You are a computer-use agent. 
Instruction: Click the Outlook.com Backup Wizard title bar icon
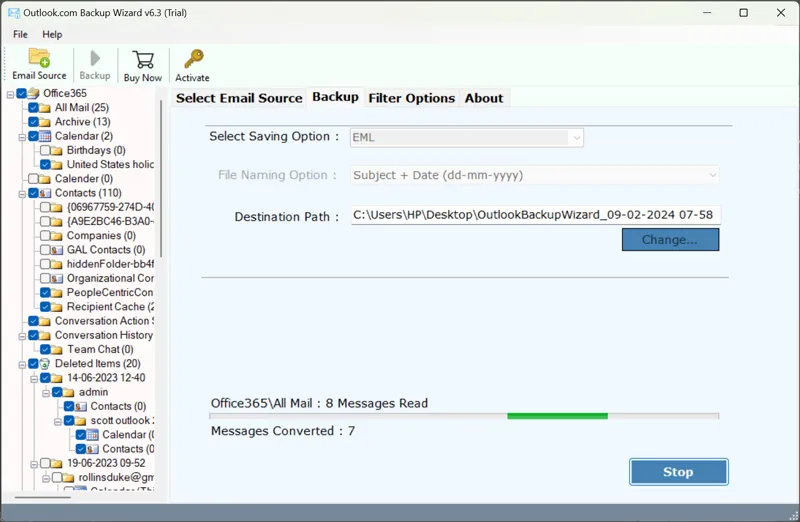(x=14, y=13)
